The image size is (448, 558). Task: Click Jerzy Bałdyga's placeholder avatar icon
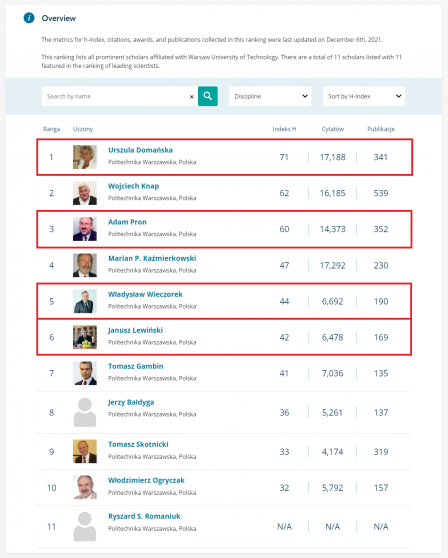click(85, 412)
